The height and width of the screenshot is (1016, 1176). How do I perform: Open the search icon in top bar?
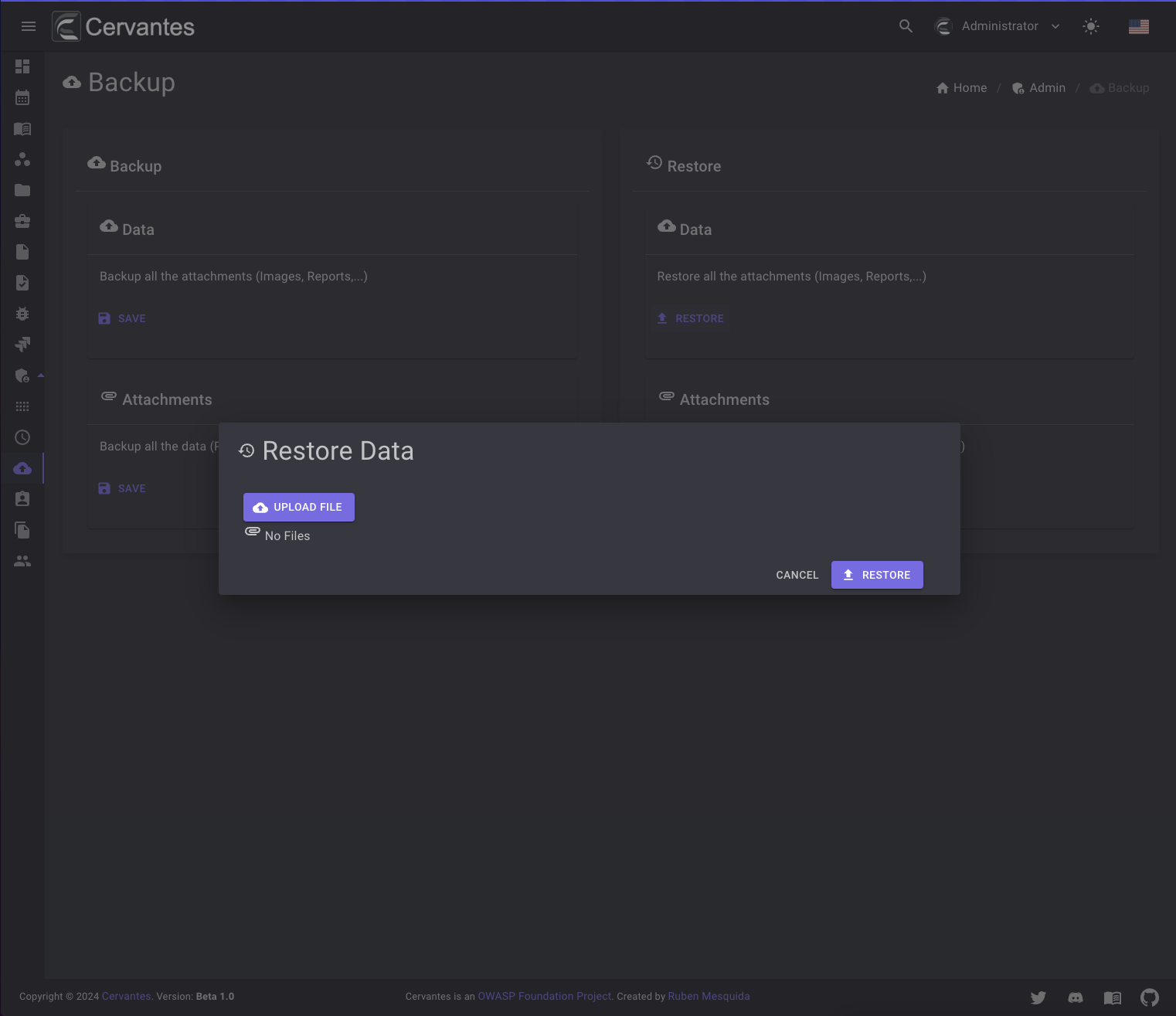pos(906,26)
